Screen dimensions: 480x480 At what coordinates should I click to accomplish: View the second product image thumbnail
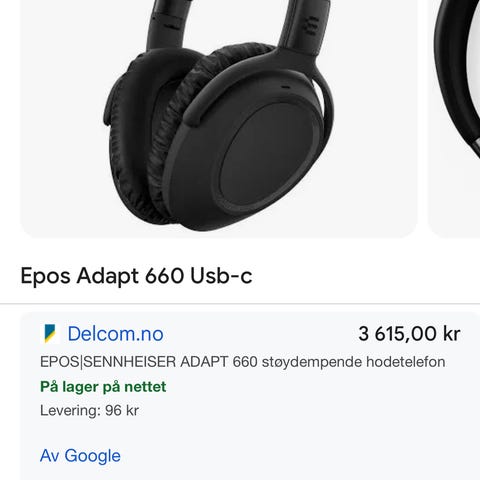coord(454,118)
